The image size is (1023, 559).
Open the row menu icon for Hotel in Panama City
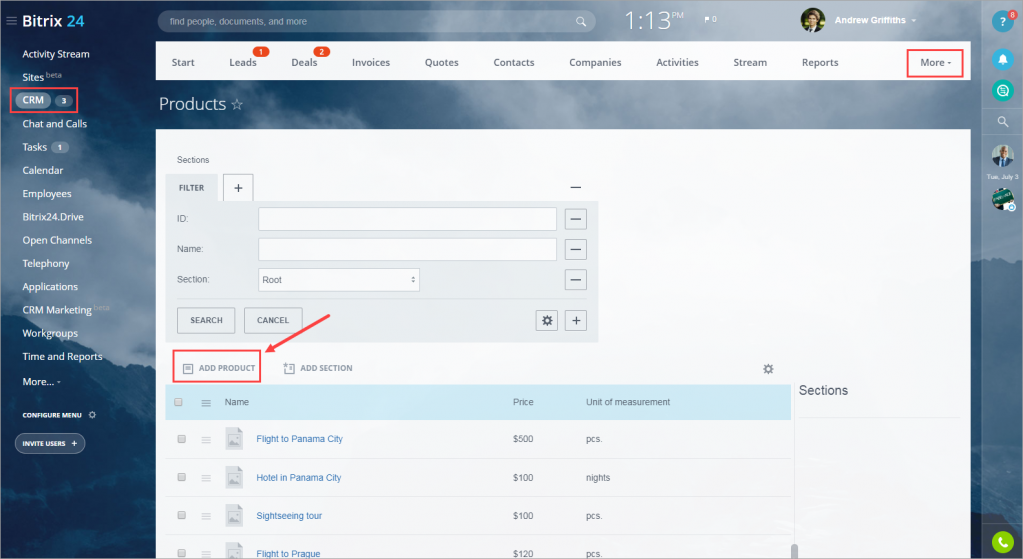pyautogui.click(x=206, y=478)
